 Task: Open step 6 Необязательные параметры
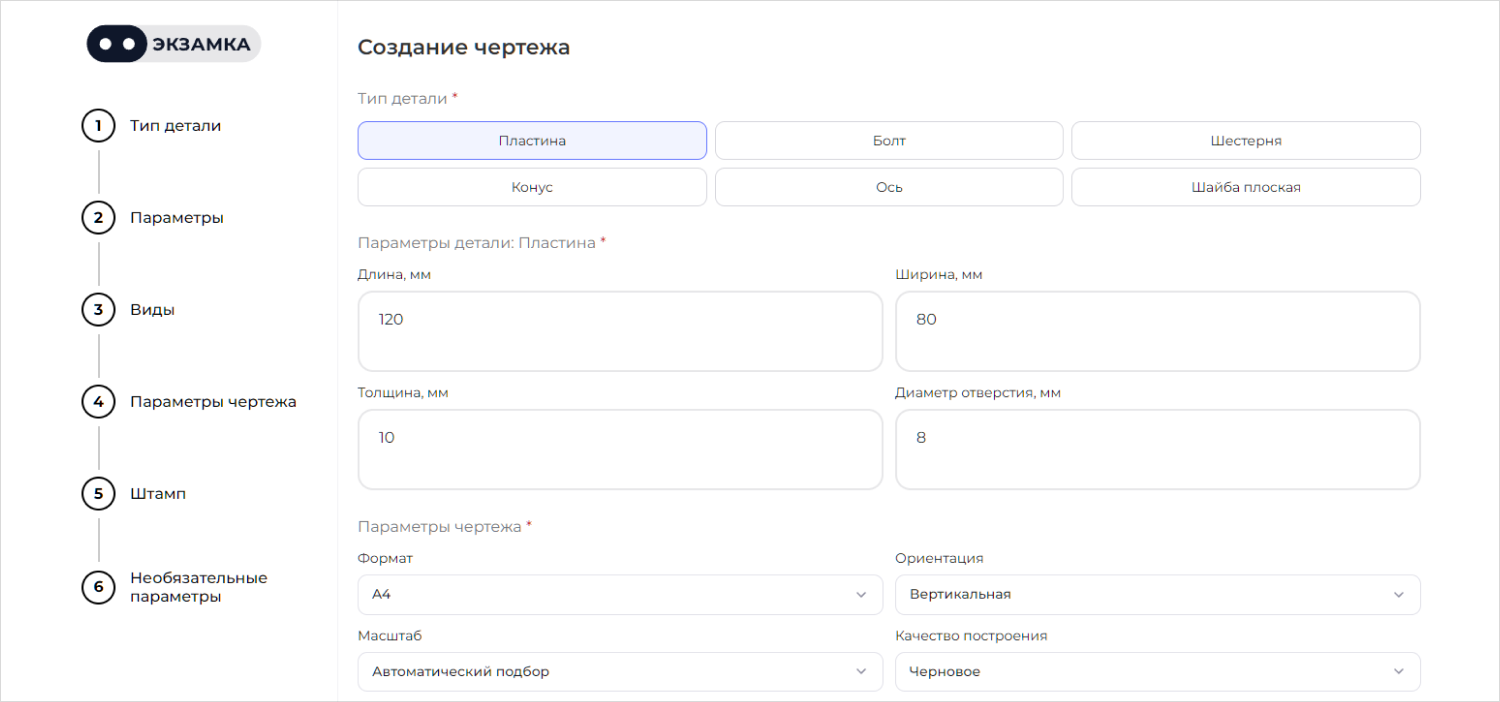[198, 587]
